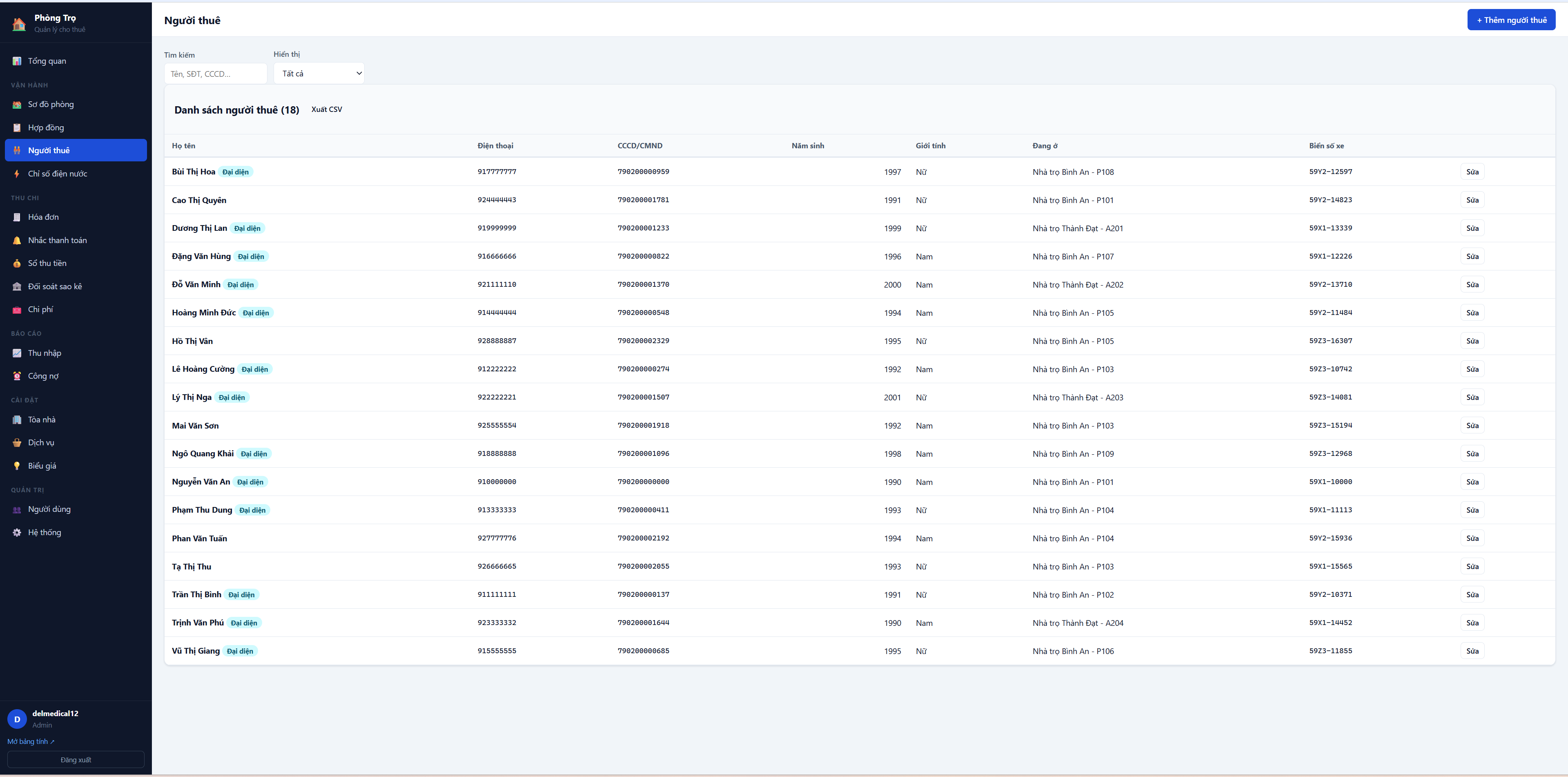This screenshot has height=777, width=1568.
Task: Open Hệ thống settings menu item
Action: 76,532
